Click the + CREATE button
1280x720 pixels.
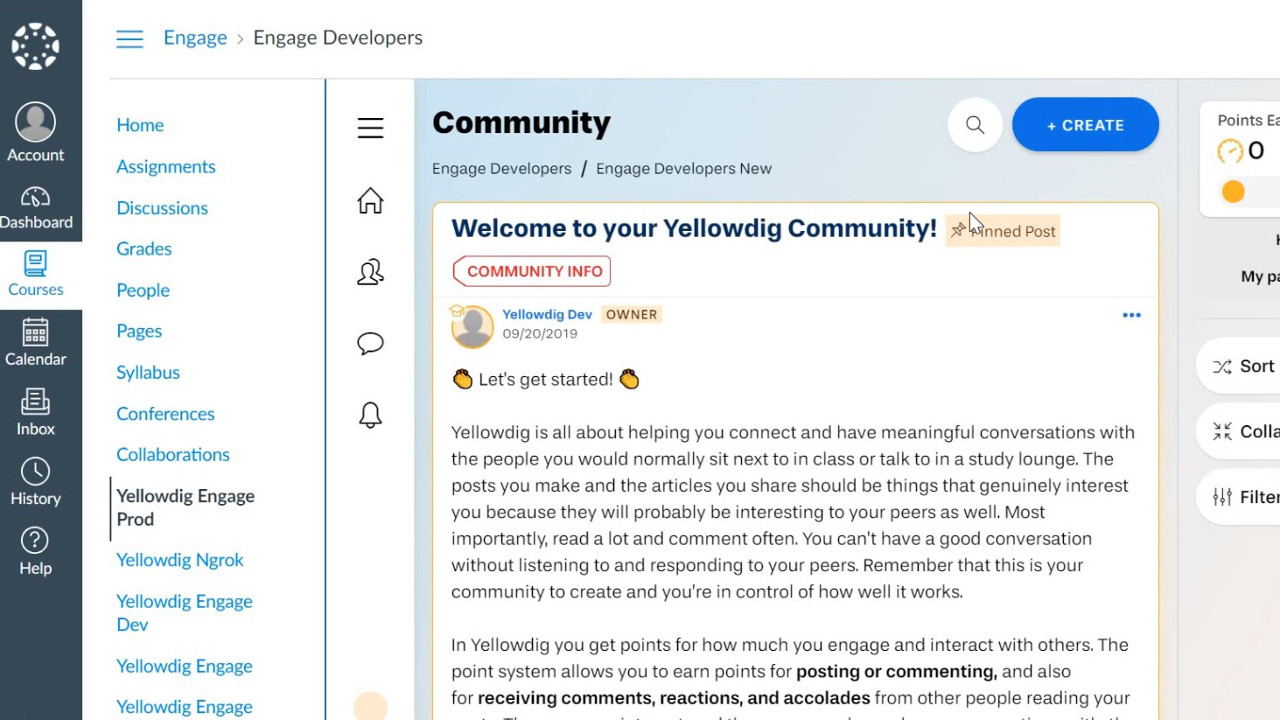coord(1085,125)
